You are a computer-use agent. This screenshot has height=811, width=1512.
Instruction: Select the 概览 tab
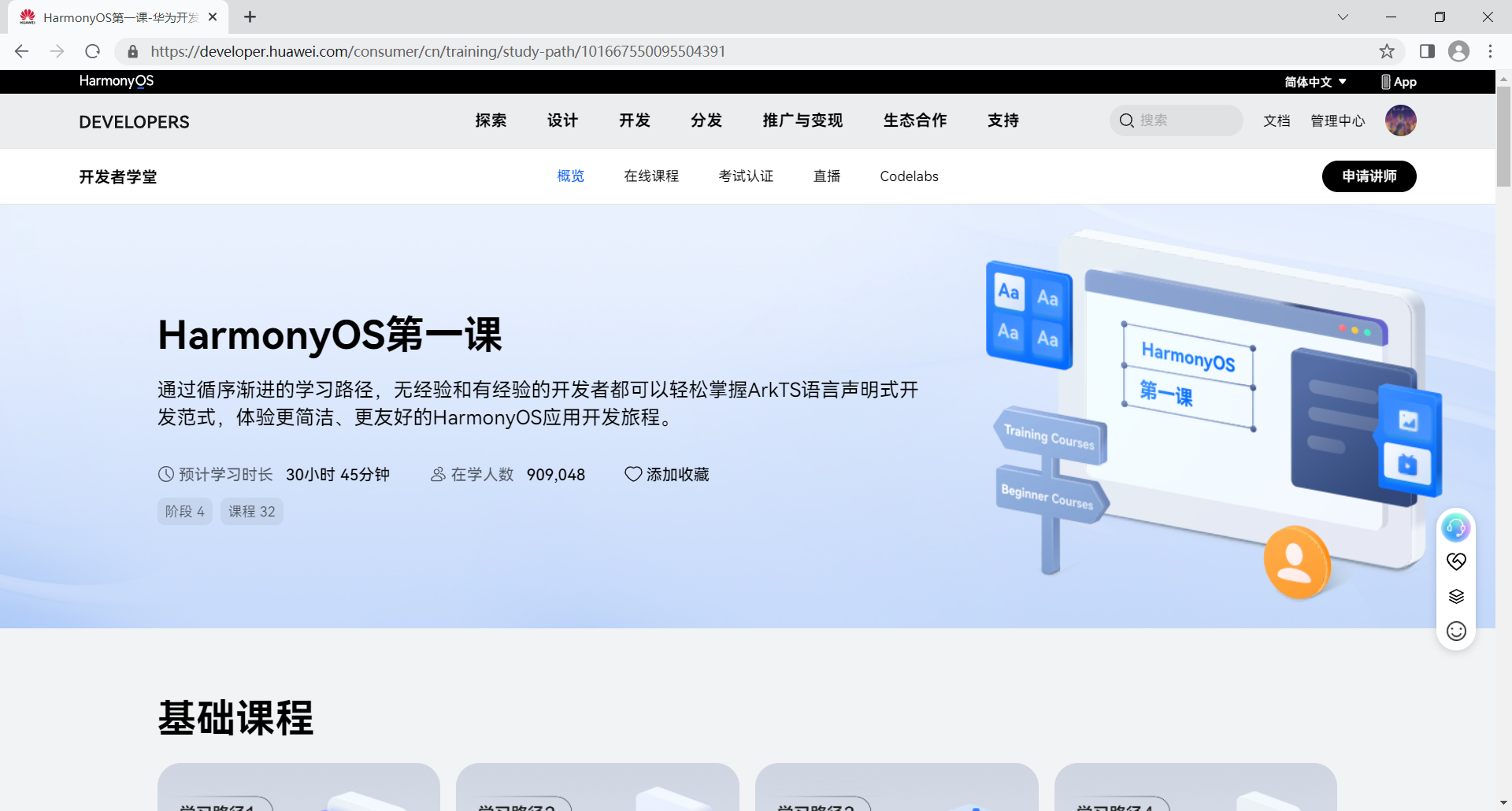click(571, 176)
